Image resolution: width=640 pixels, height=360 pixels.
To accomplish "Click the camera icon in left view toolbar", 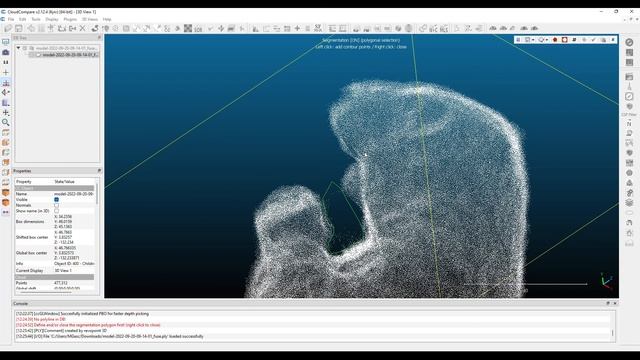I will (x=6, y=52).
